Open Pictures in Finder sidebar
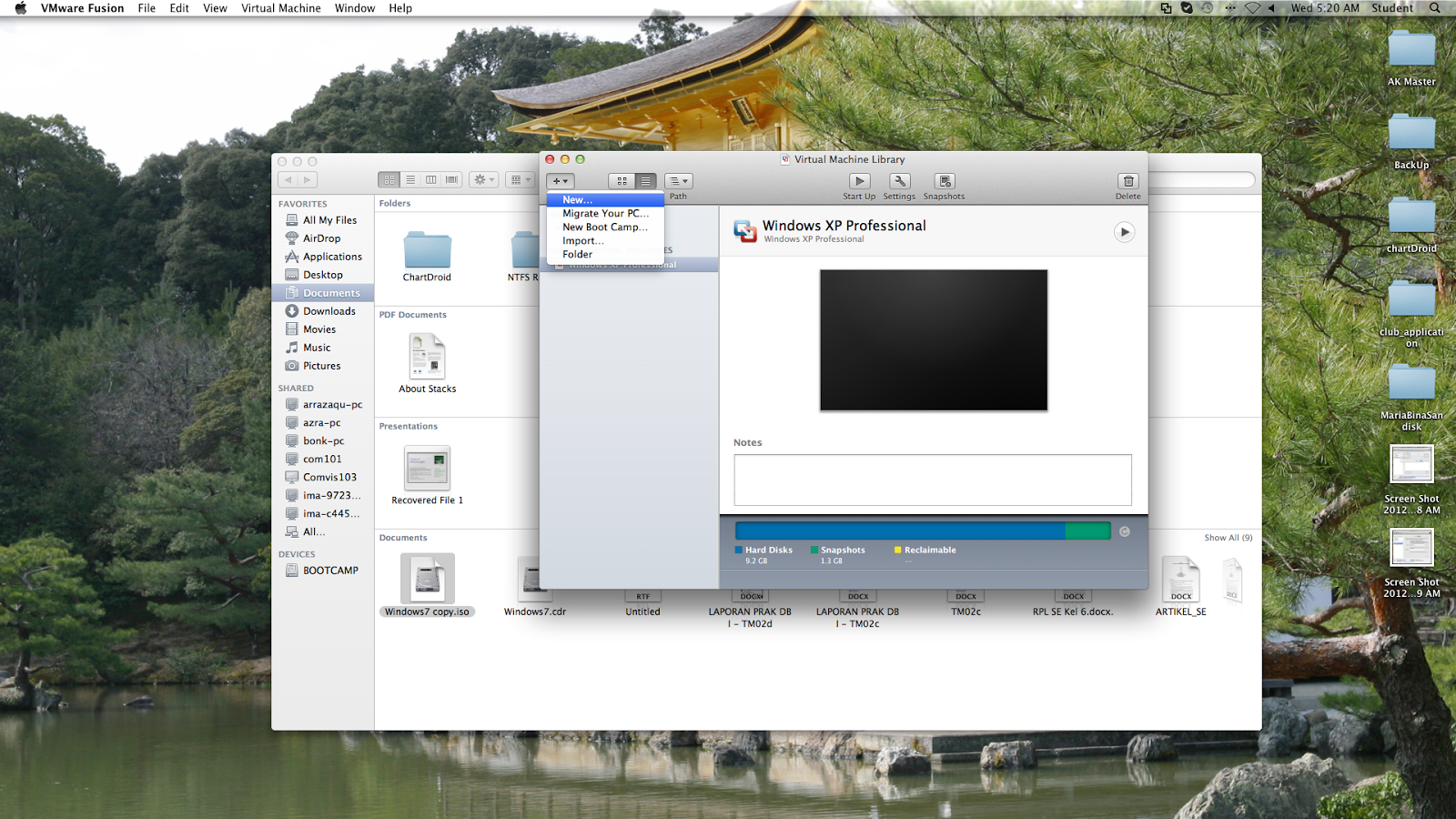Image resolution: width=1456 pixels, height=819 pixels. click(323, 366)
